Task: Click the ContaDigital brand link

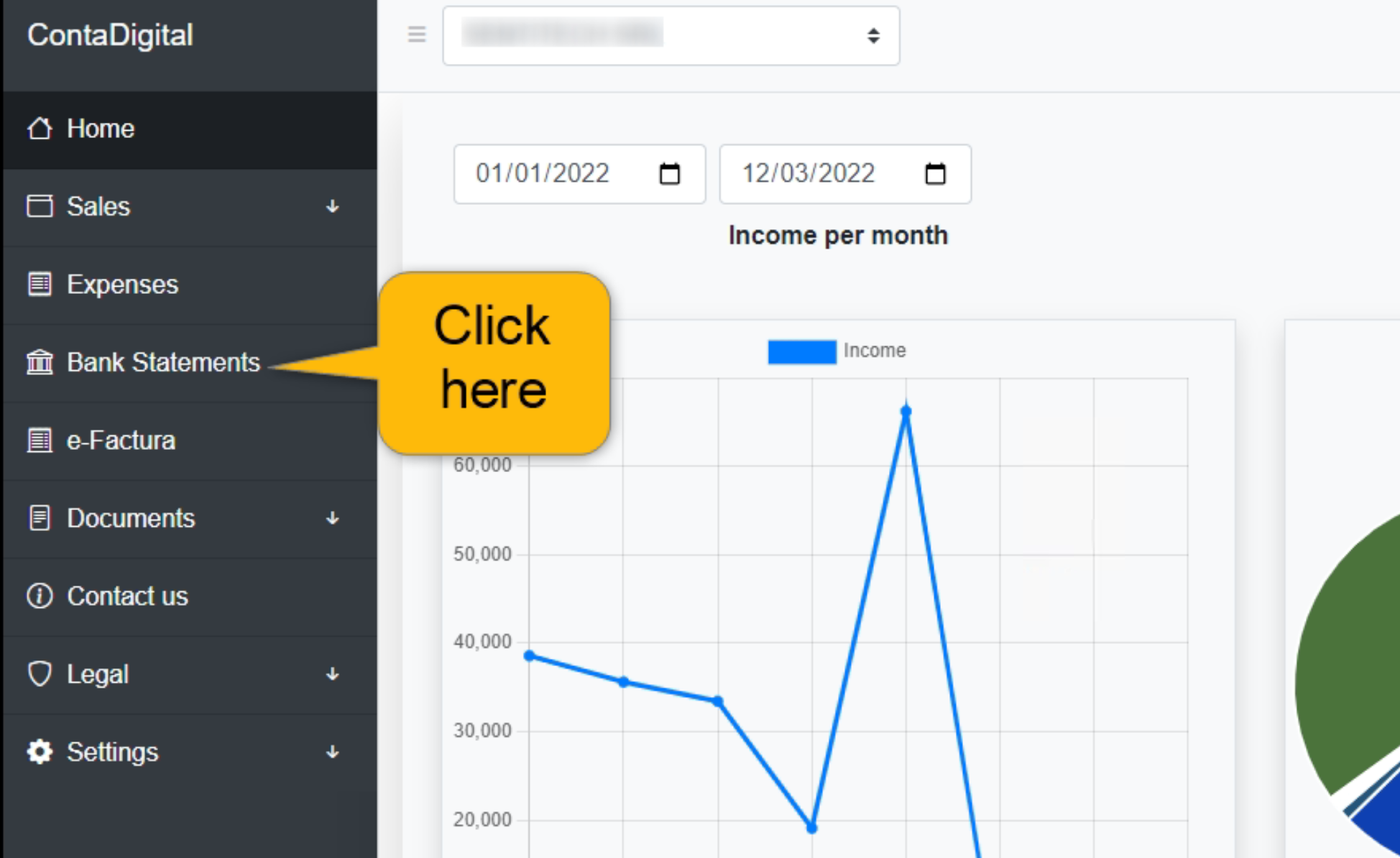Action: 110,35
